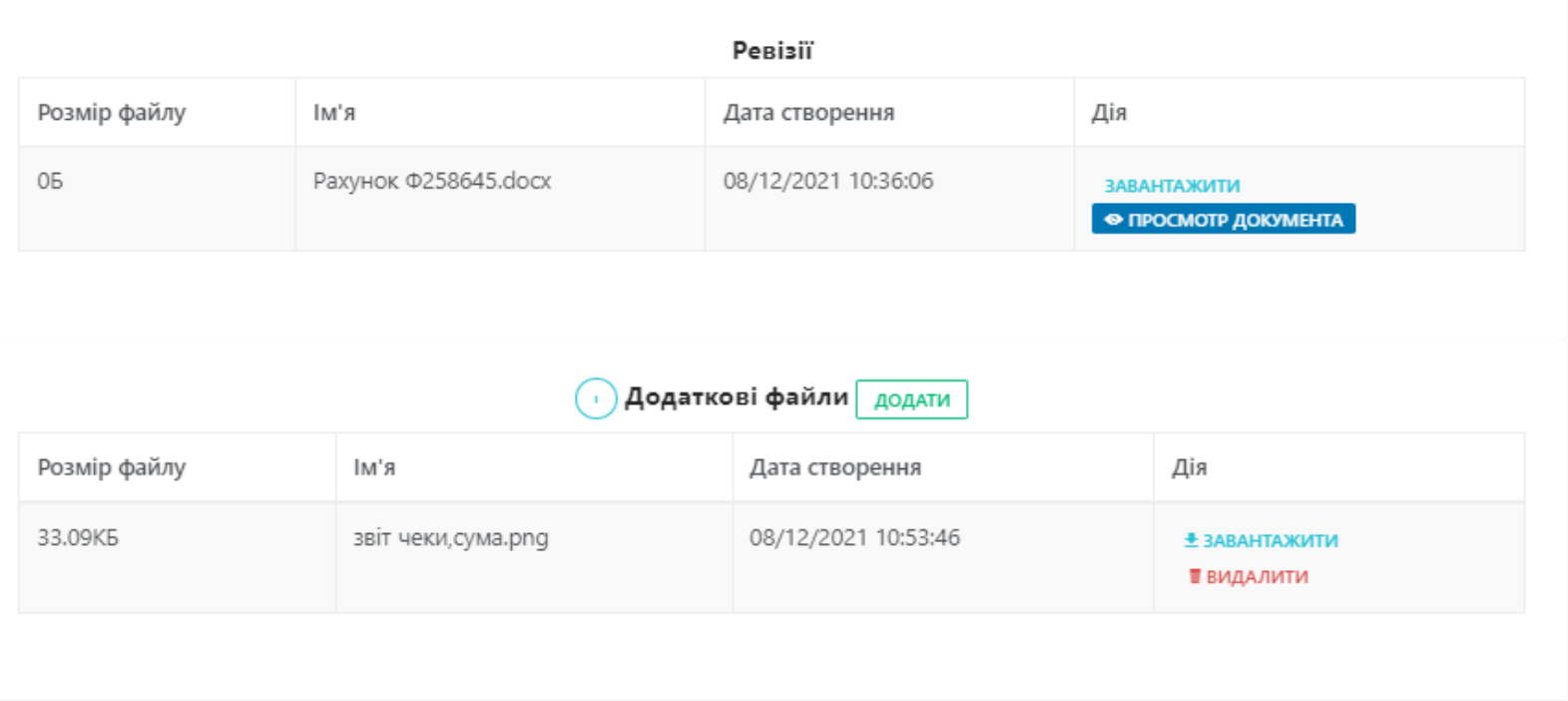The image size is (1568, 701).
Task: Select the Рахунок Ф258645.docx file name
Action: tap(432, 181)
